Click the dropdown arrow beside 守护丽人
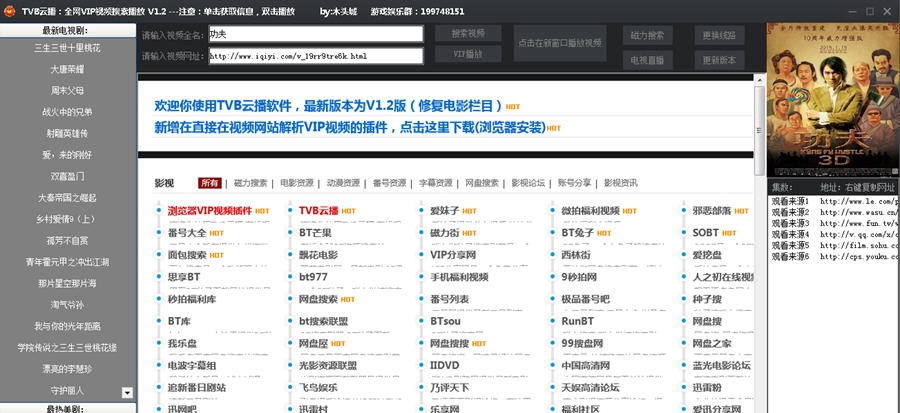 coord(127,393)
